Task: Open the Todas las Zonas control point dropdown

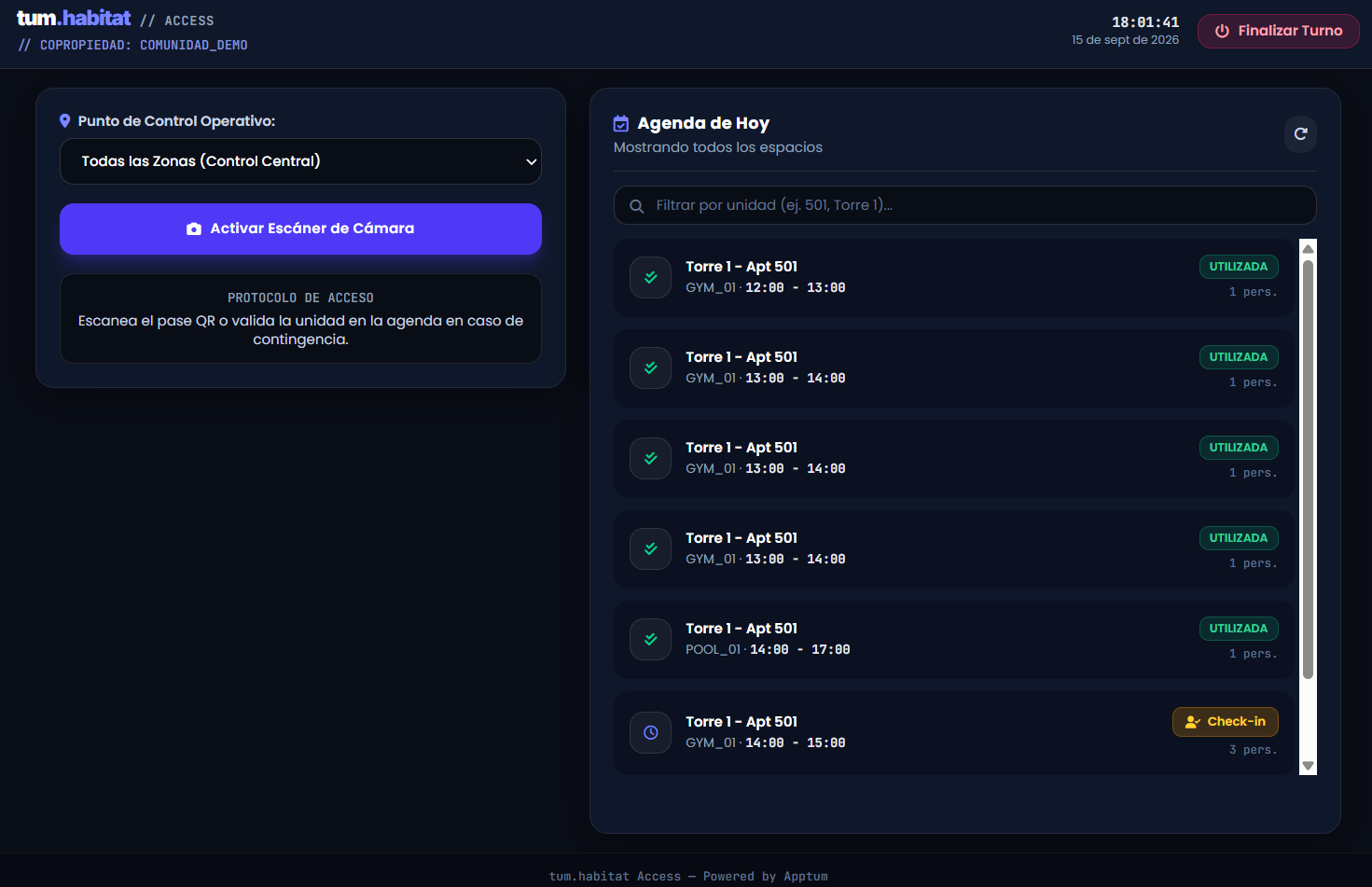Action: point(300,161)
